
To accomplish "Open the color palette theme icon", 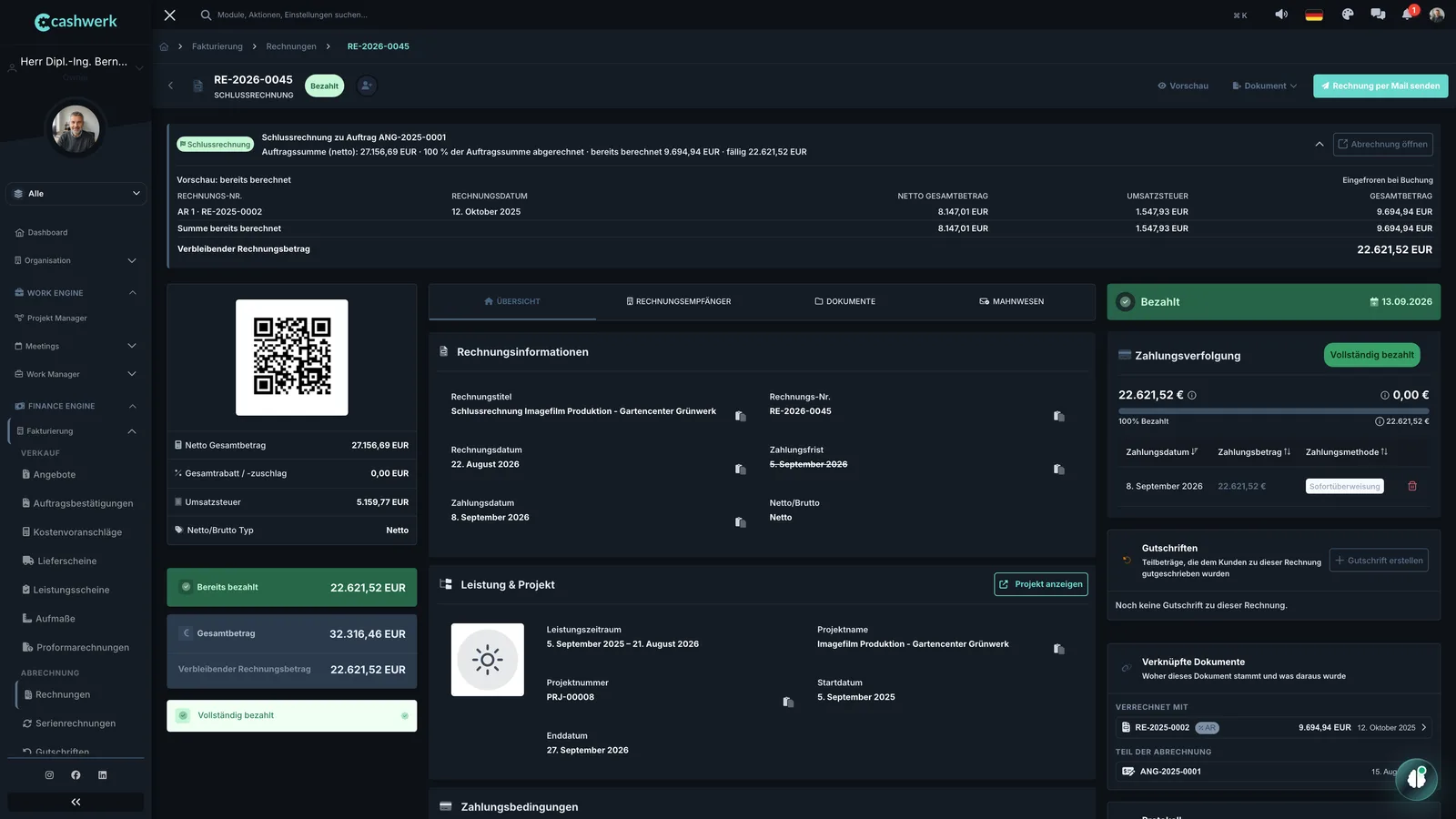I will (x=1348, y=15).
